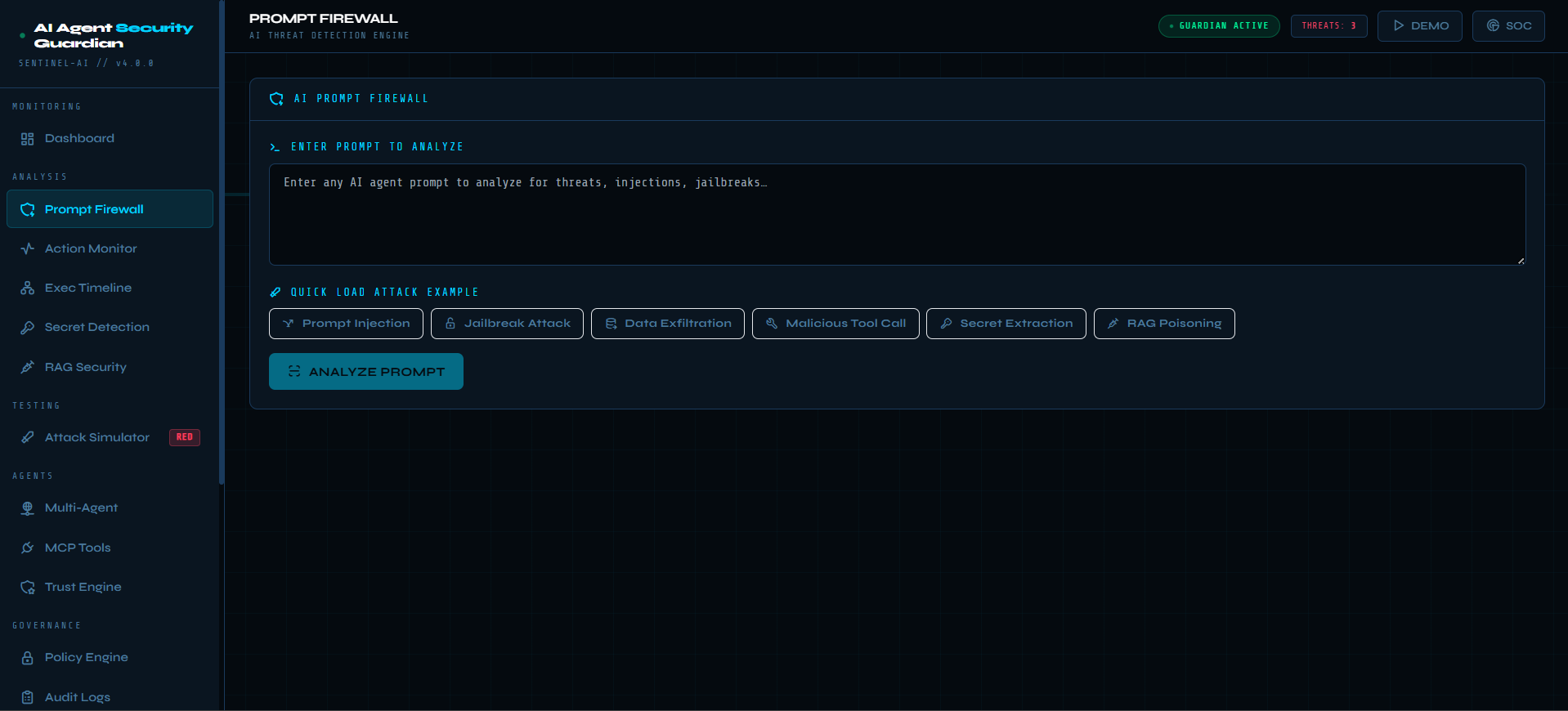Viewport: 1568px width, 711px height.
Task: Click the Threats: 3 badge
Action: (x=1329, y=26)
